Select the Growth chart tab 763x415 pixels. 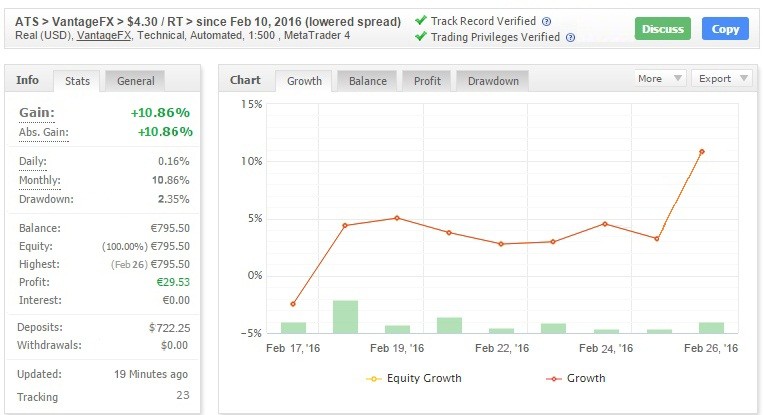click(x=305, y=80)
